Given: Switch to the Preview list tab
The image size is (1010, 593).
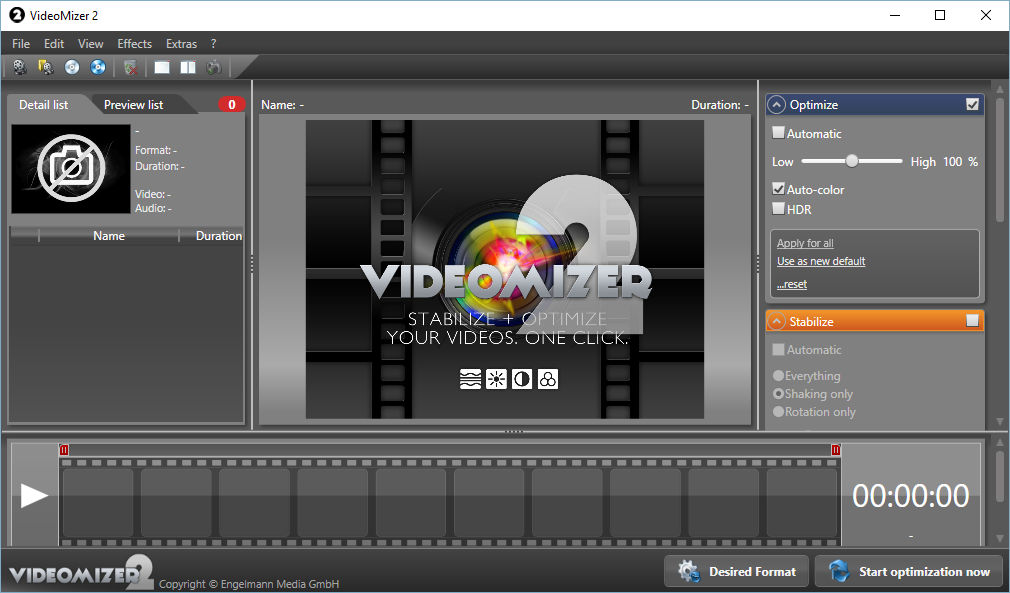Looking at the screenshot, I should pos(134,105).
